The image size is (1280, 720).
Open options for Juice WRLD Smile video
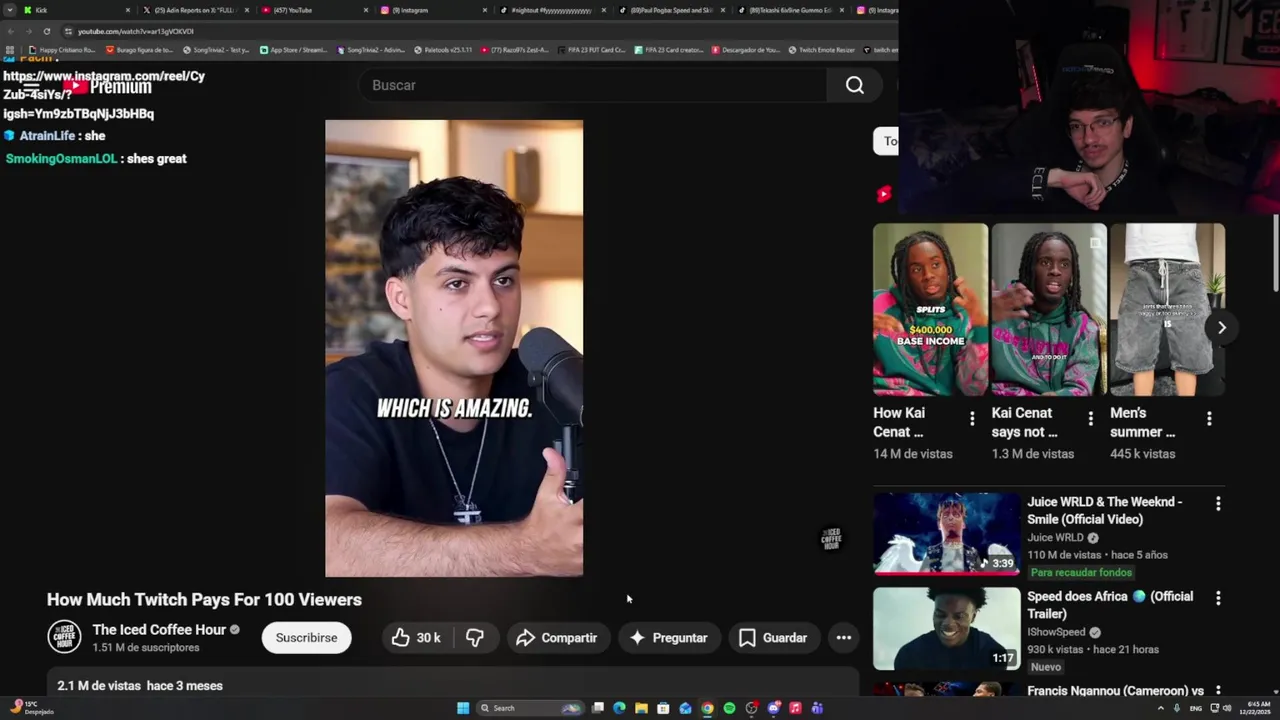pos(1218,505)
